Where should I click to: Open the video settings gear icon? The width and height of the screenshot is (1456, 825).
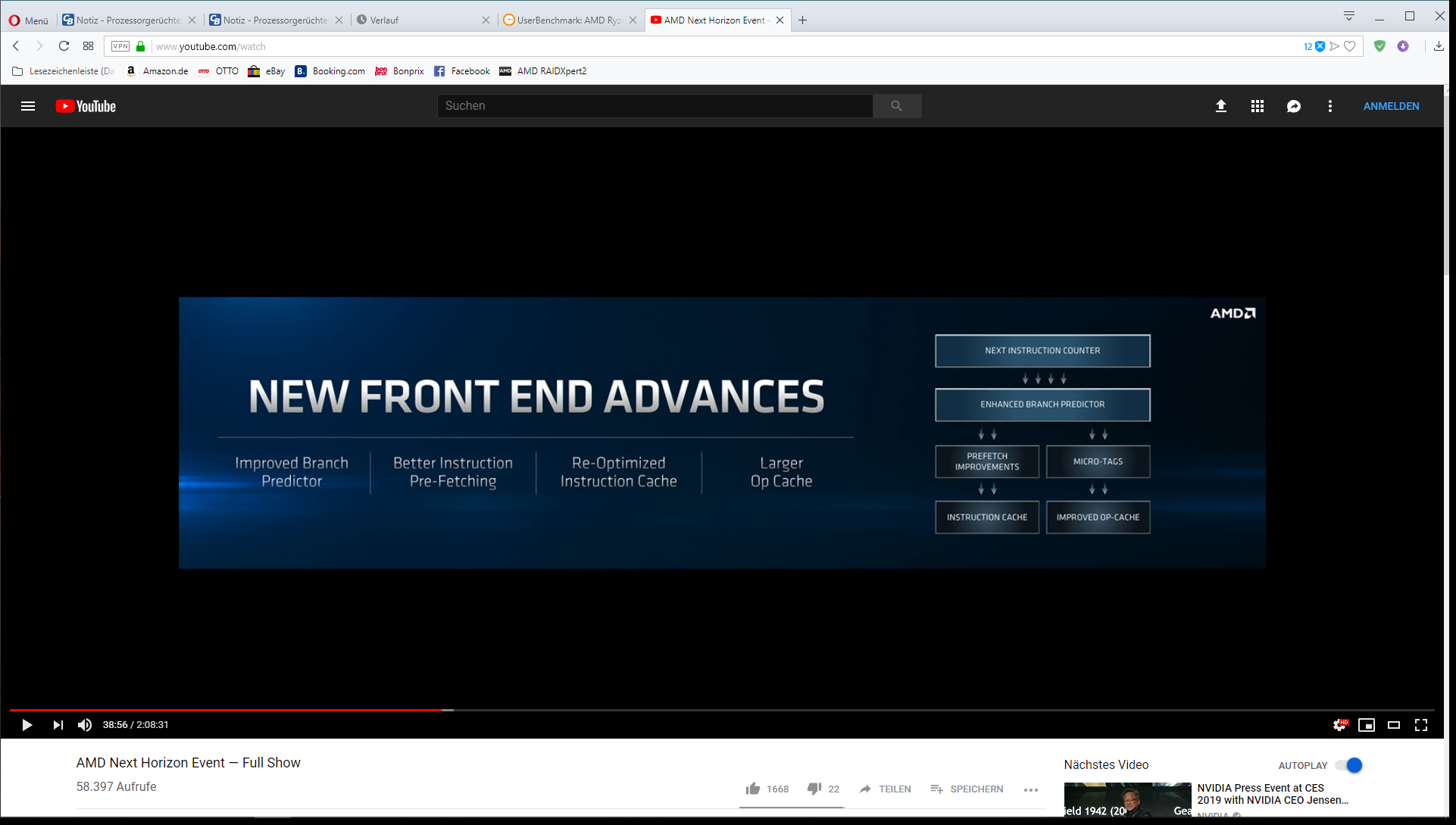pos(1339,725)
